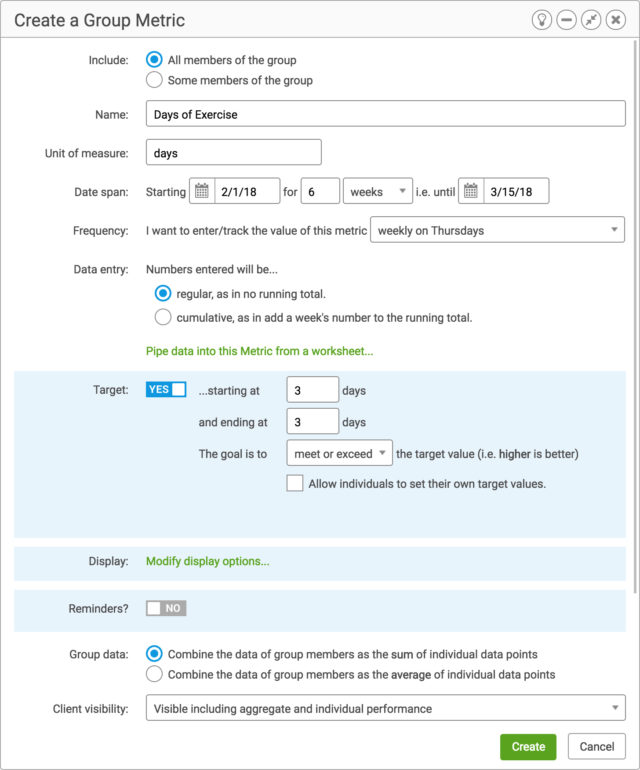640x770 pixels.
Task: Click the Unit of measure field
Action: click(234, 152)
